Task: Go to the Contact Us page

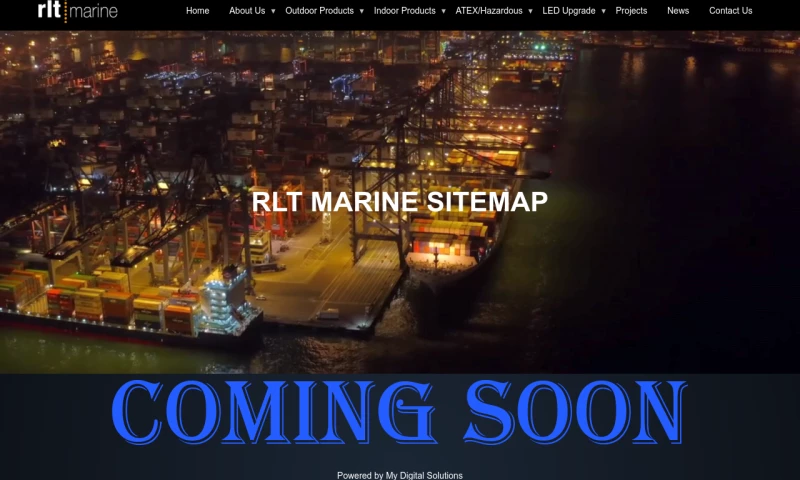Action: [x=731, y=11]
